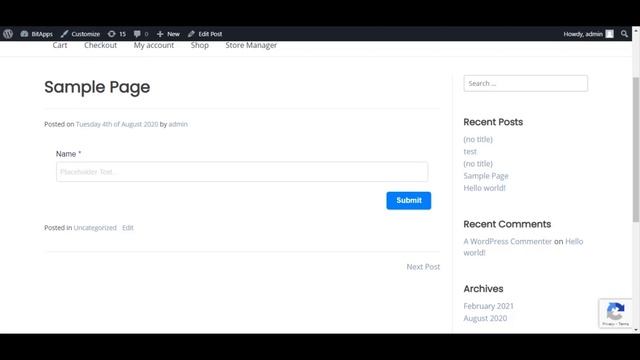Screen dimensions: 640x360
Task: Click the Sample Page heading
Action: tap(97, 87)
